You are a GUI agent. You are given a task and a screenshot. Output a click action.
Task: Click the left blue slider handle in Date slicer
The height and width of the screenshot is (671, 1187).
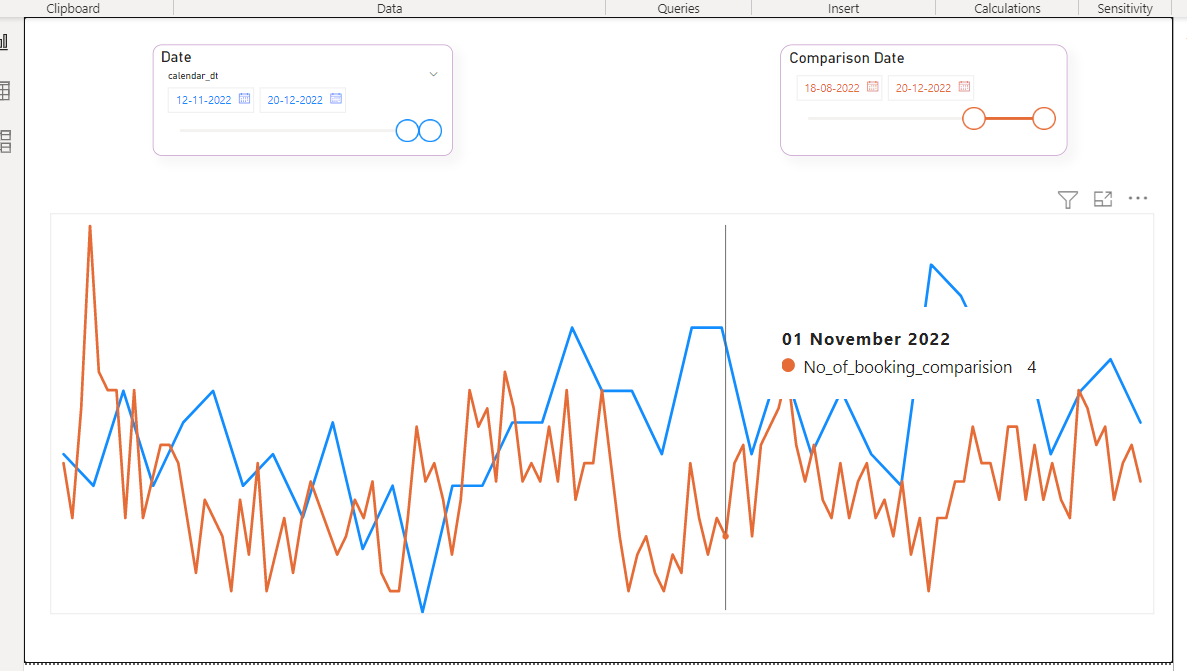tap(407, 131)
